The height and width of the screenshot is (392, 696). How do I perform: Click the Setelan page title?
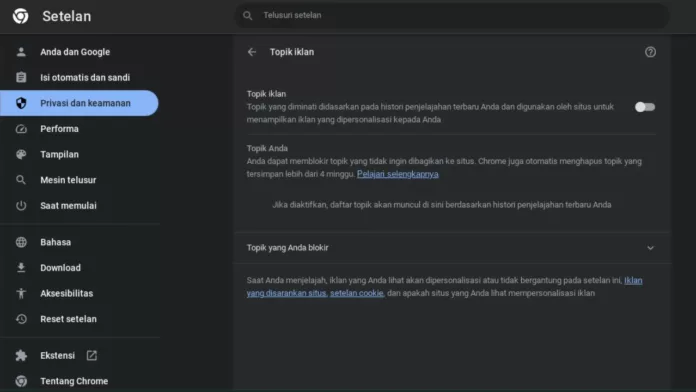(67, 16)
